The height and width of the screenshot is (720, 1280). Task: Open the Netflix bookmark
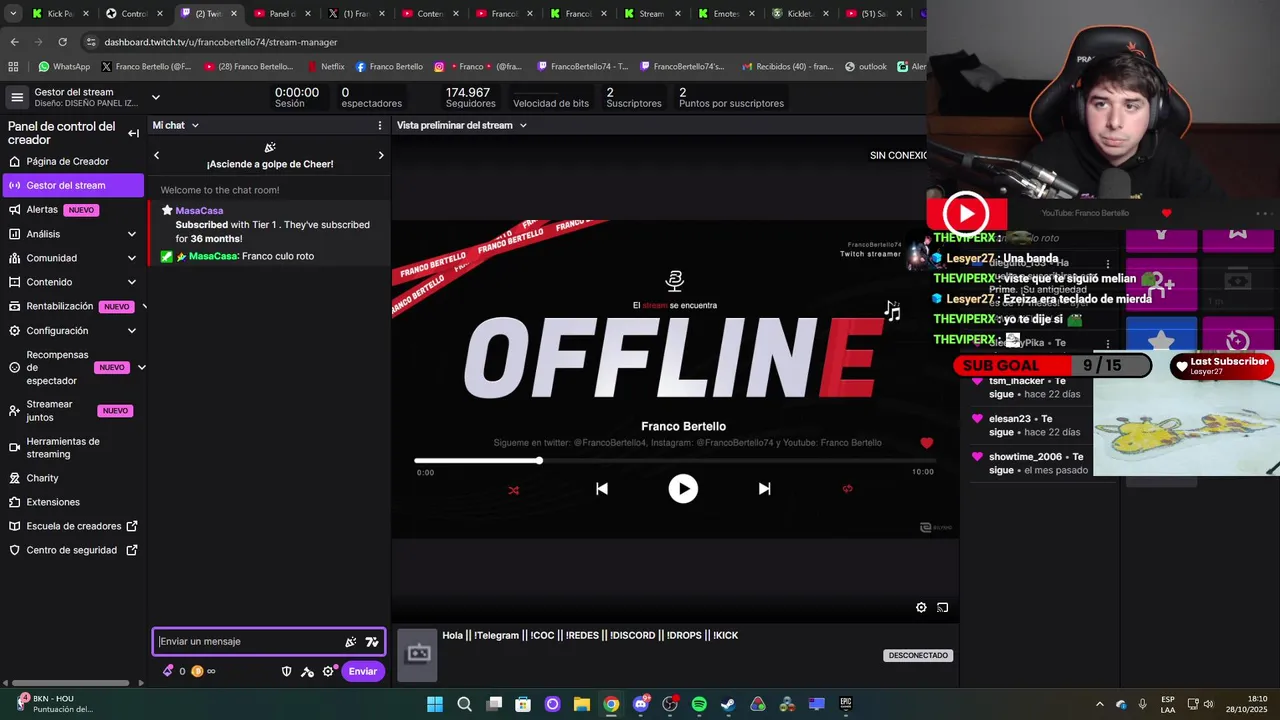[325, 67]
